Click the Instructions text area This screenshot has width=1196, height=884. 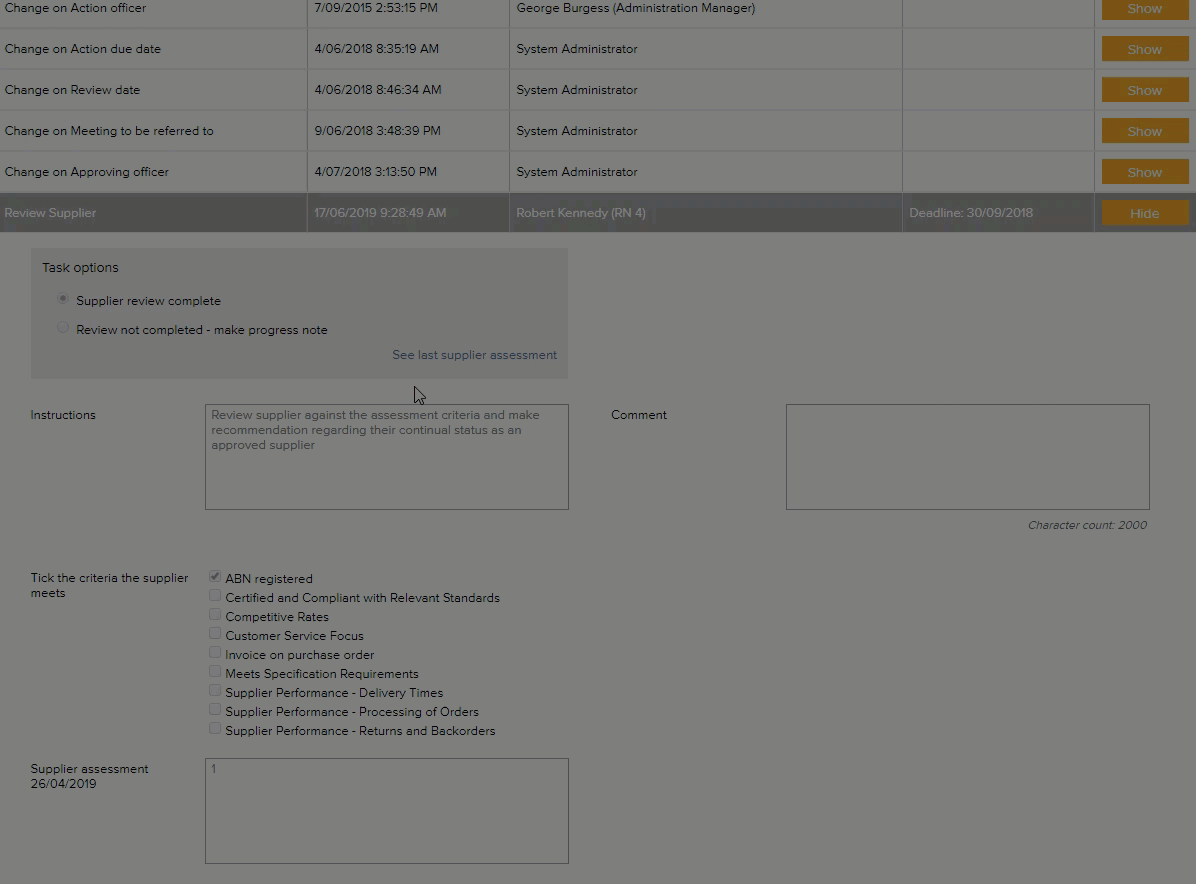(x=386, y=457)
